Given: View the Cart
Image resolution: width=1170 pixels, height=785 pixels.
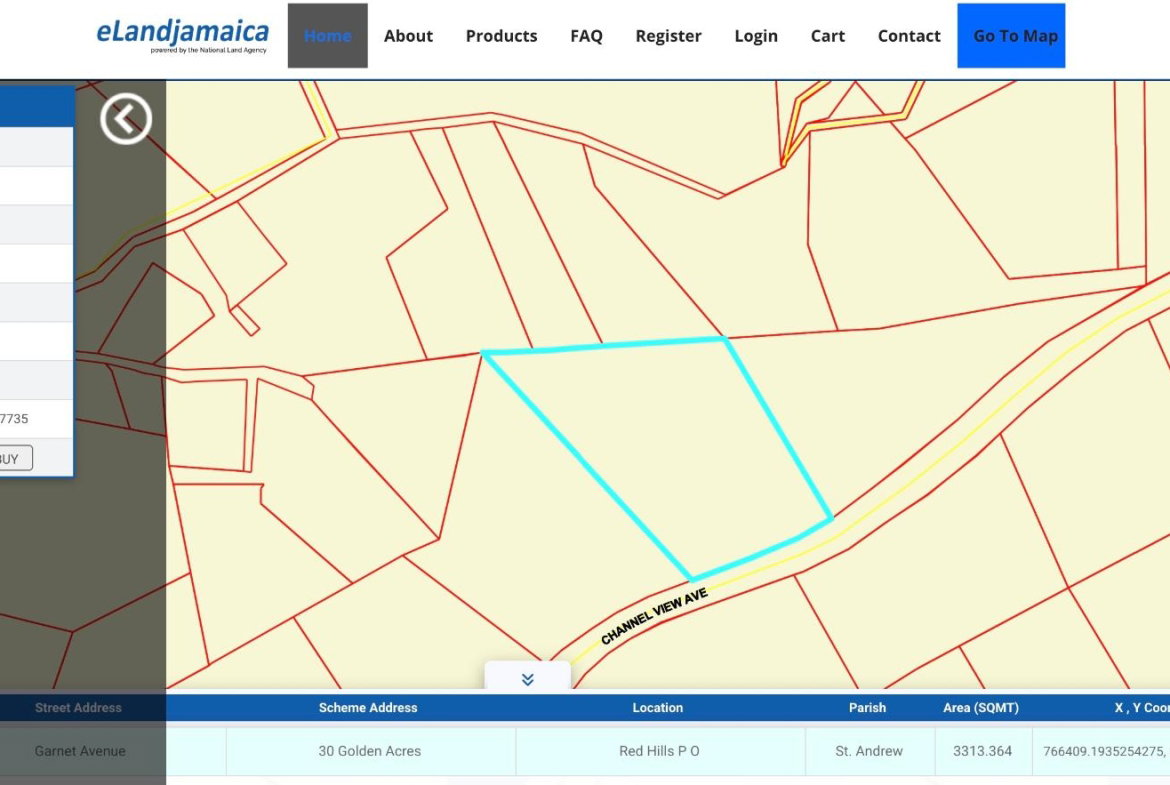Looking at the screenshot, I should coord(827,36).
